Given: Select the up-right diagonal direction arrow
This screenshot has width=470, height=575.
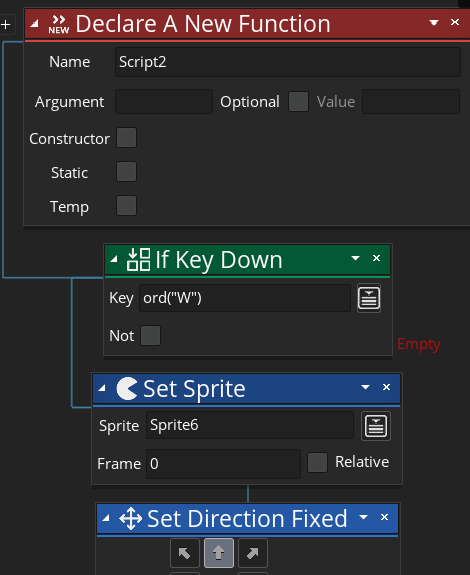Looking at the screenshot, I should pyautogui.click(x=253, y=553).
